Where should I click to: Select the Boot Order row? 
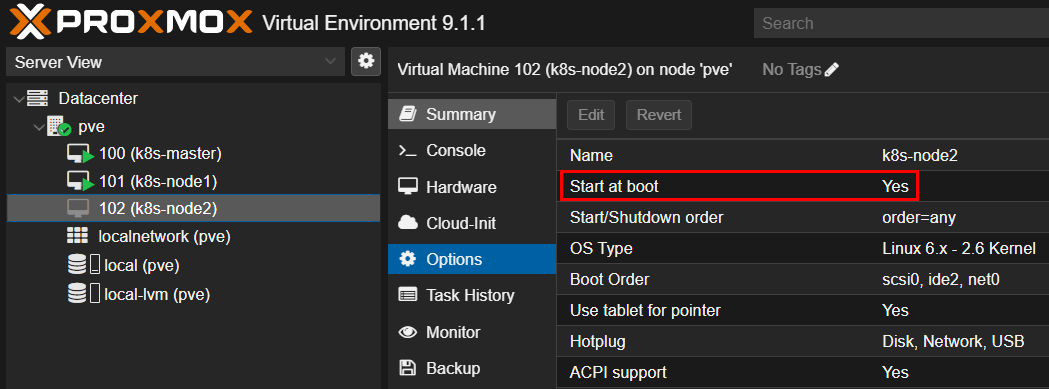tap(803, 280)
